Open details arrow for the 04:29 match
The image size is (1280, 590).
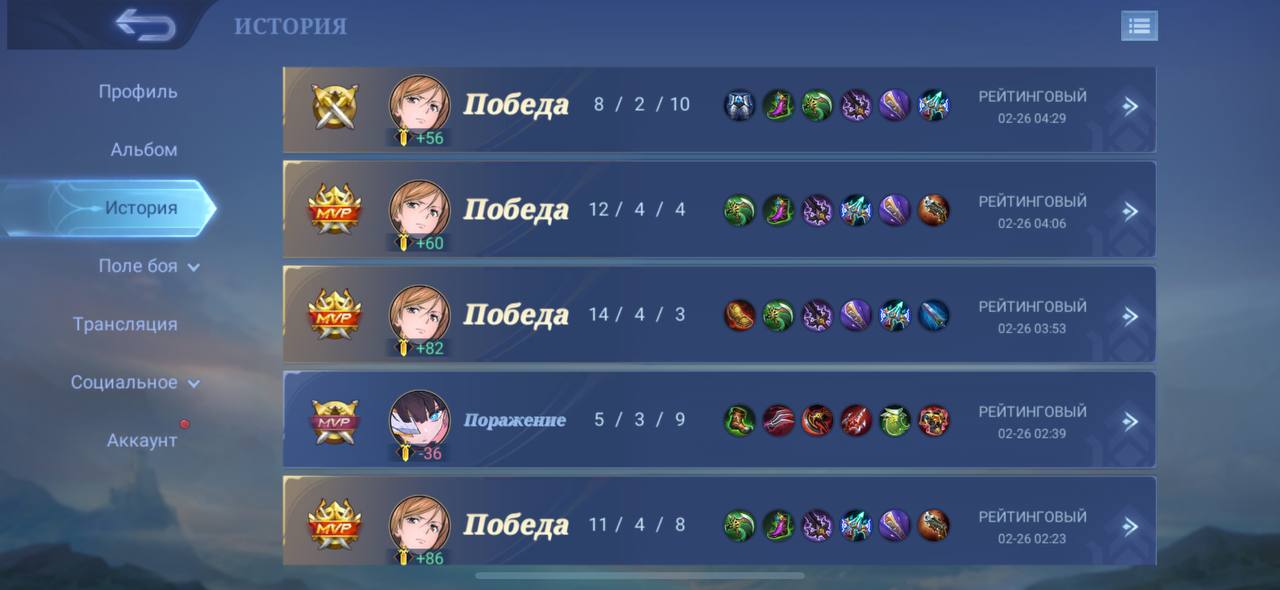[x=1130, y=106]
